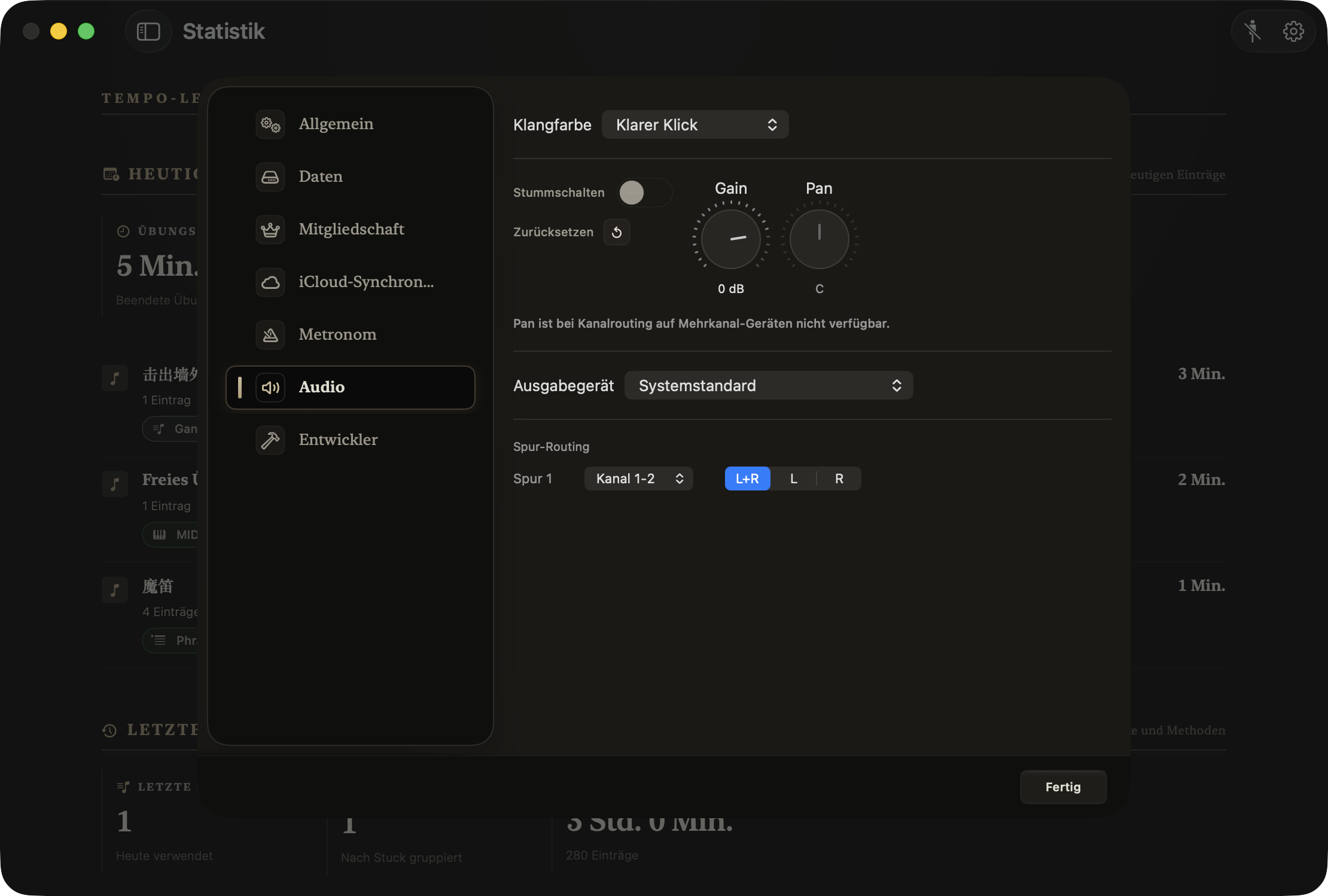Click the Zurücksetzen reset arrow icon
The width and height of the screenshot is (1328, 896).
[x=617, y=232]
